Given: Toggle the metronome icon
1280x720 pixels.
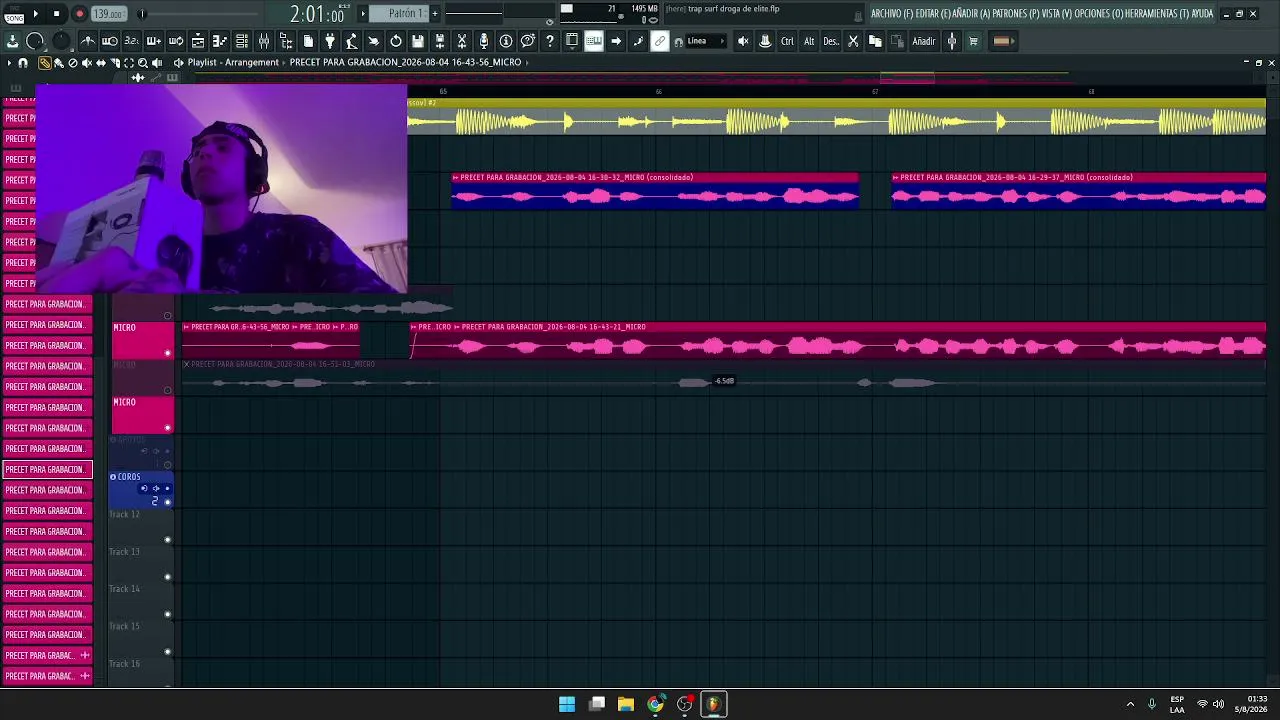Looking at the screenshot, I should (88, 41).
